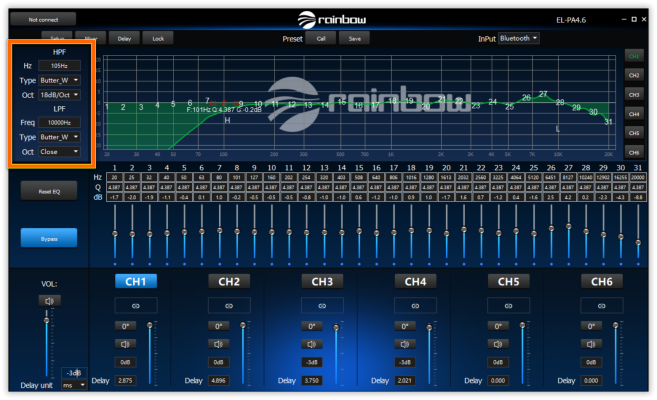Click the link icon under CH1

click(136, 306)
